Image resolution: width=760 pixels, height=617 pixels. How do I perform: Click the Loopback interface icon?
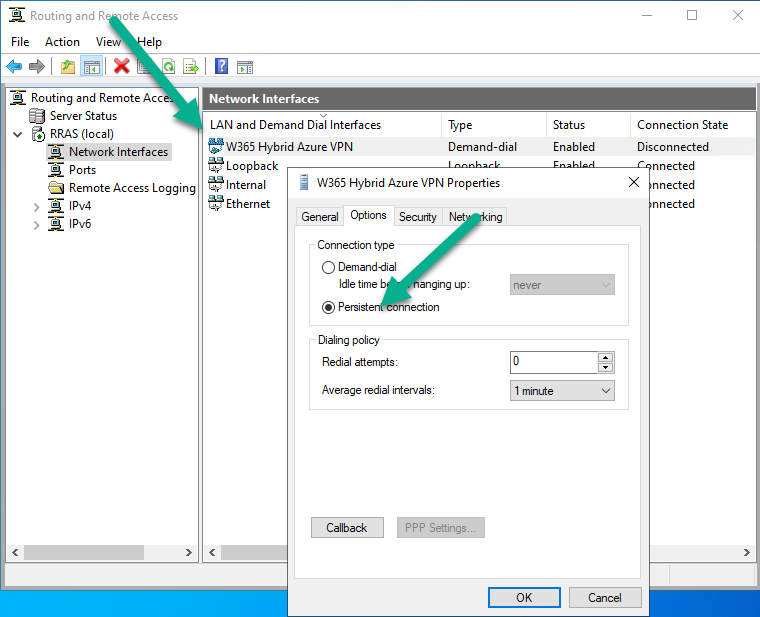point(216,165)
